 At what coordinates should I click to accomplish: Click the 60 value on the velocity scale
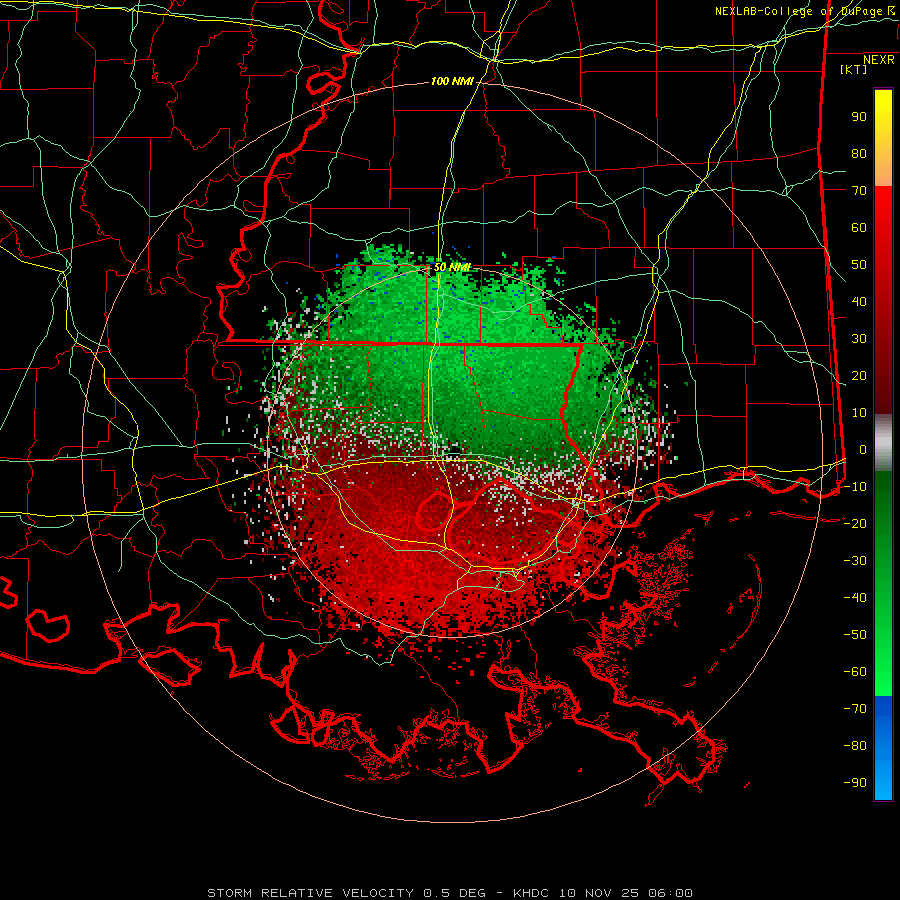859,228
